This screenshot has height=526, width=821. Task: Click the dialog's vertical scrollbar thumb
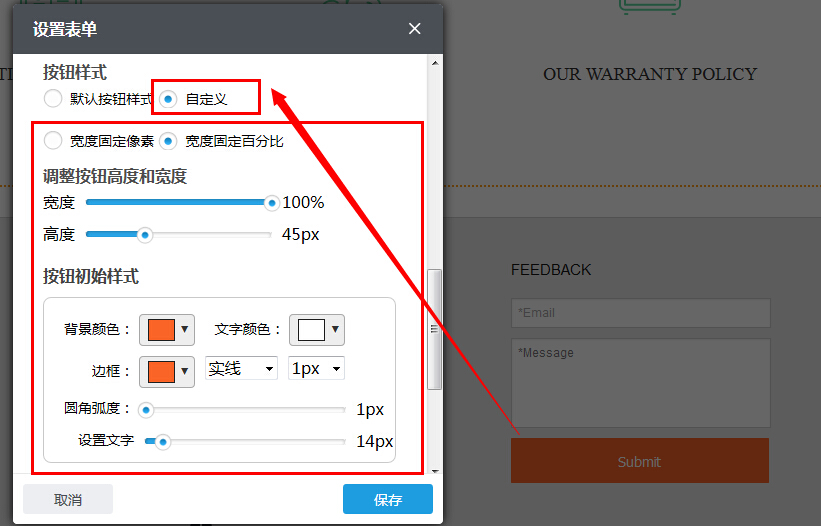point(434,329)
